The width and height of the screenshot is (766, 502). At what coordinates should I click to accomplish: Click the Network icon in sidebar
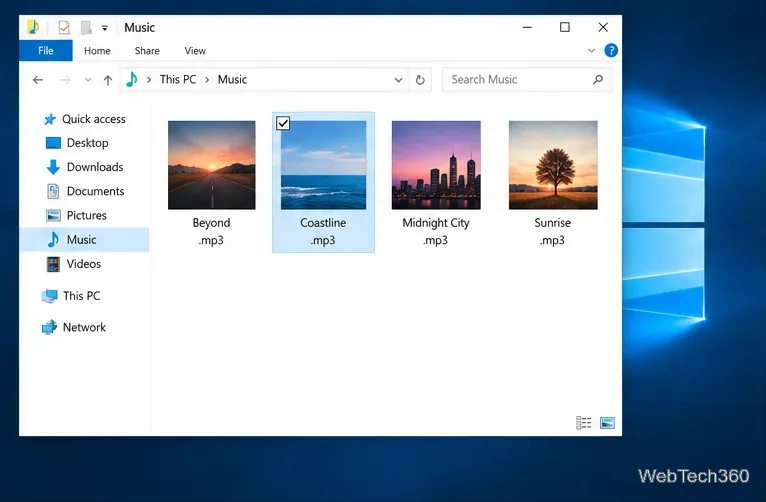coord(49,327)
